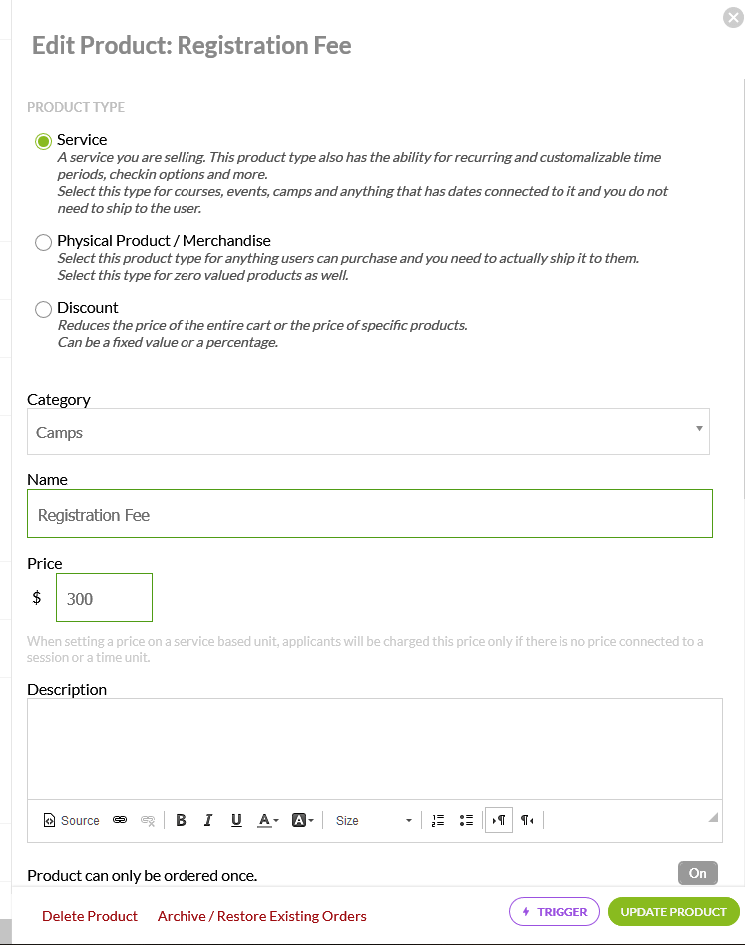Select the Service product type
Screen dimensions: 745x945
point(43,141)
